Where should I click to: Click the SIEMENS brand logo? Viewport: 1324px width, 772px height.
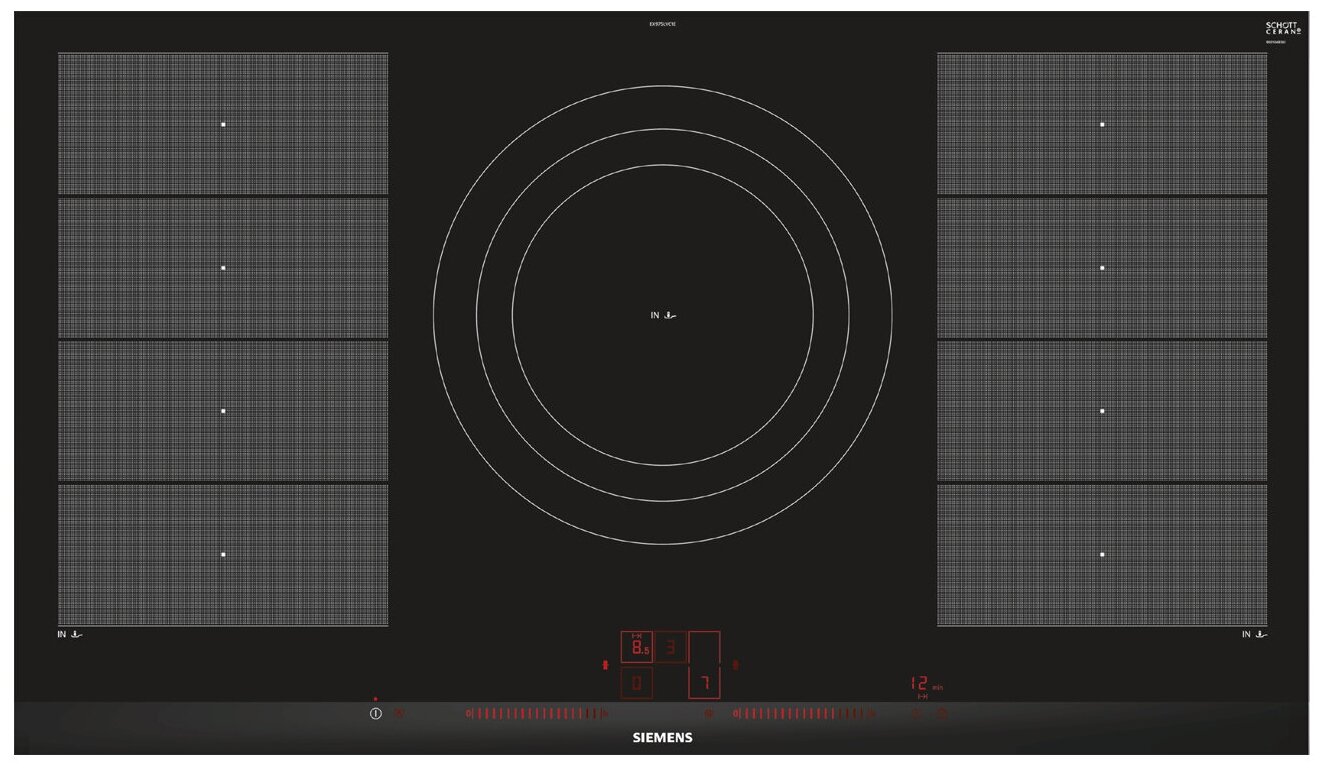click(662, 738)
